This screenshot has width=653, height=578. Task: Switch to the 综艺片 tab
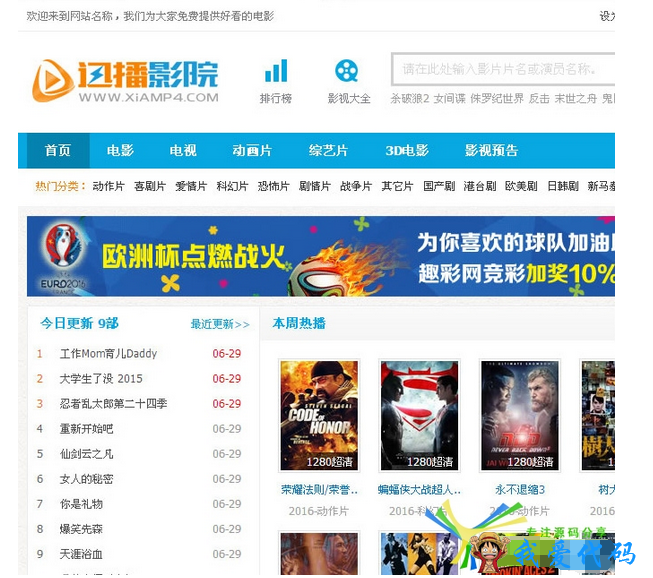click(329, 150)
